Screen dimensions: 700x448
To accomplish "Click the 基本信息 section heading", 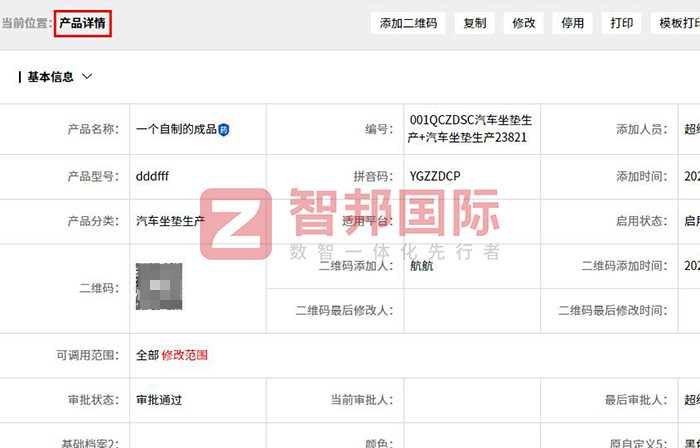I will coord(50,77).
